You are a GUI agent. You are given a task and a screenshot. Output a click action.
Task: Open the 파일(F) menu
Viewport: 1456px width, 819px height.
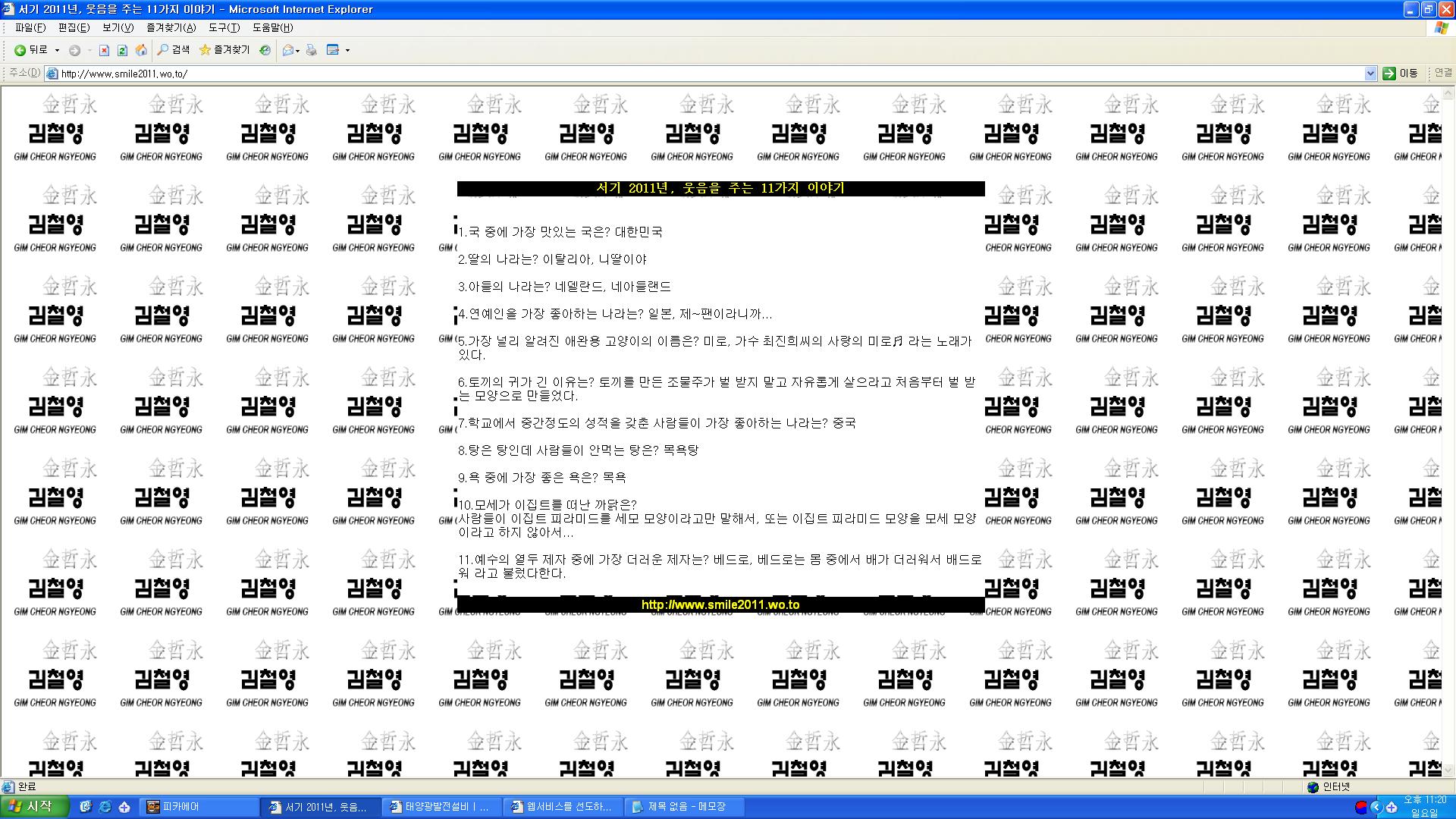click(x=30, y=28)
